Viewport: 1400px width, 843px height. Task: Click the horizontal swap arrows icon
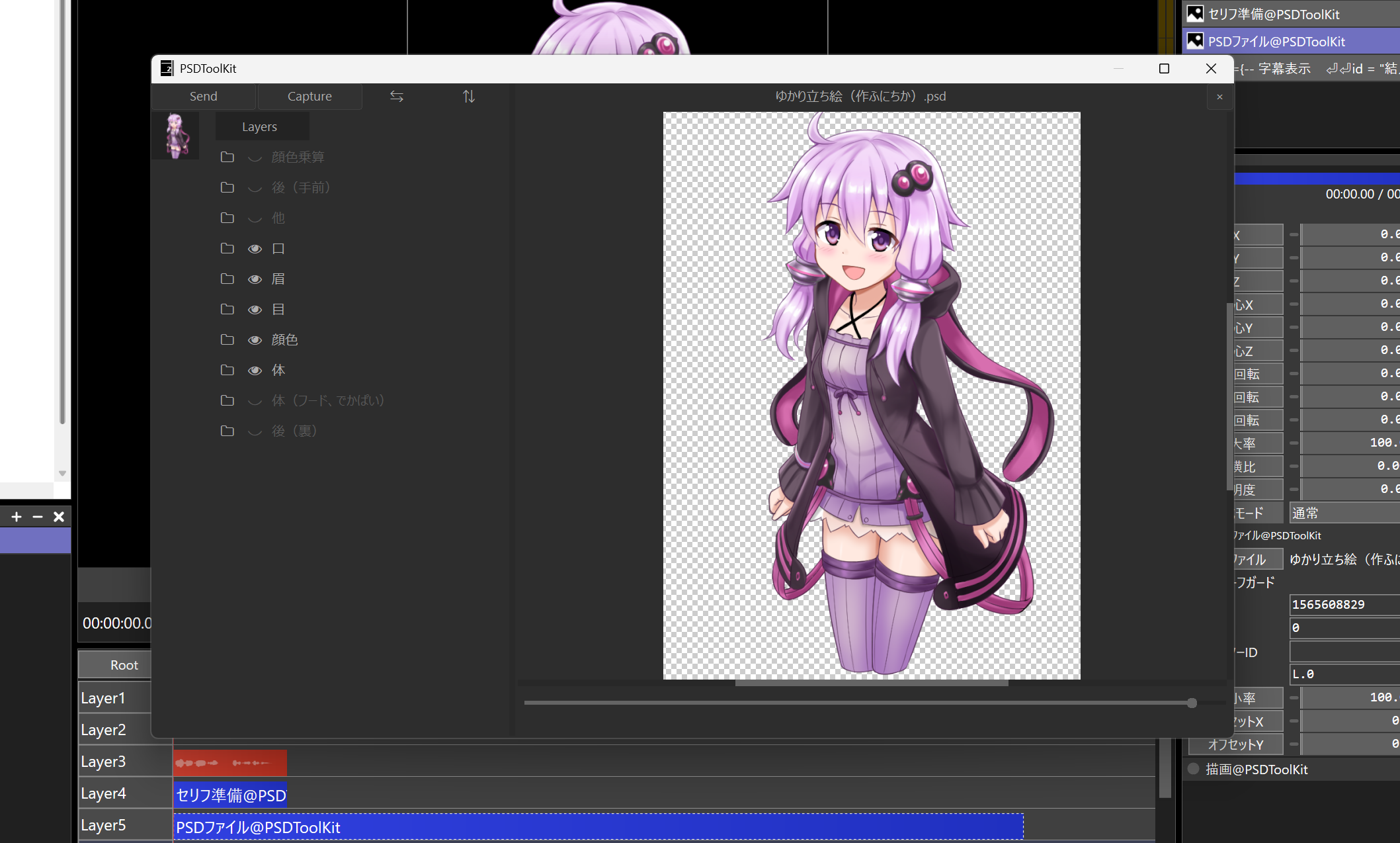[396, 97]
